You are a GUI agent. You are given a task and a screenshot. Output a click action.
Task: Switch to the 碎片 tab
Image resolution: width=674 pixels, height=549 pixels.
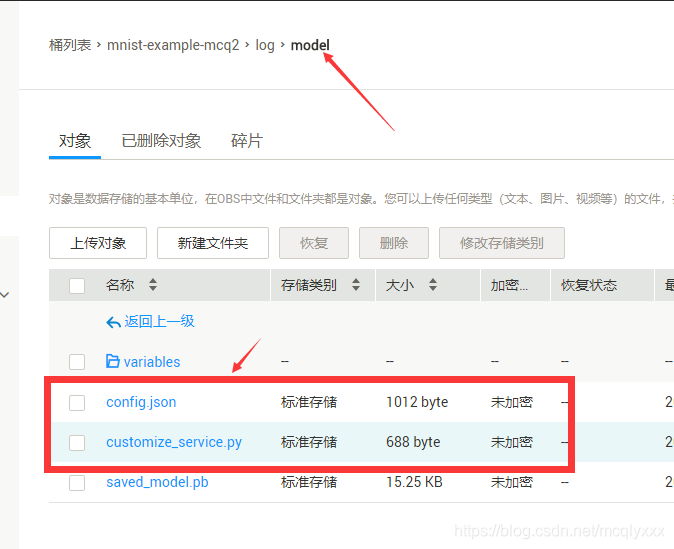click(x=247, y=141)
